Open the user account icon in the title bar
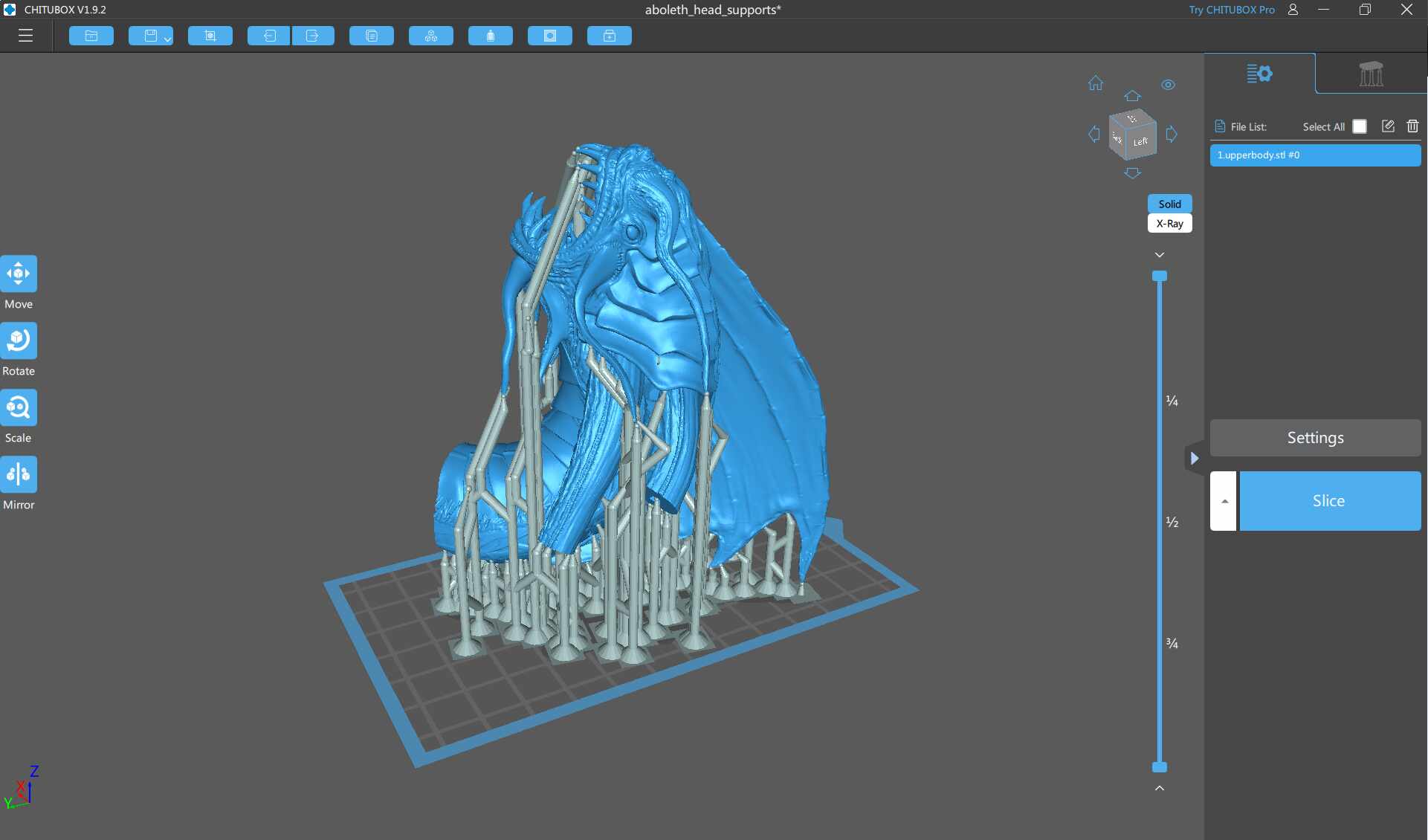 click(x=1293, y=10)
